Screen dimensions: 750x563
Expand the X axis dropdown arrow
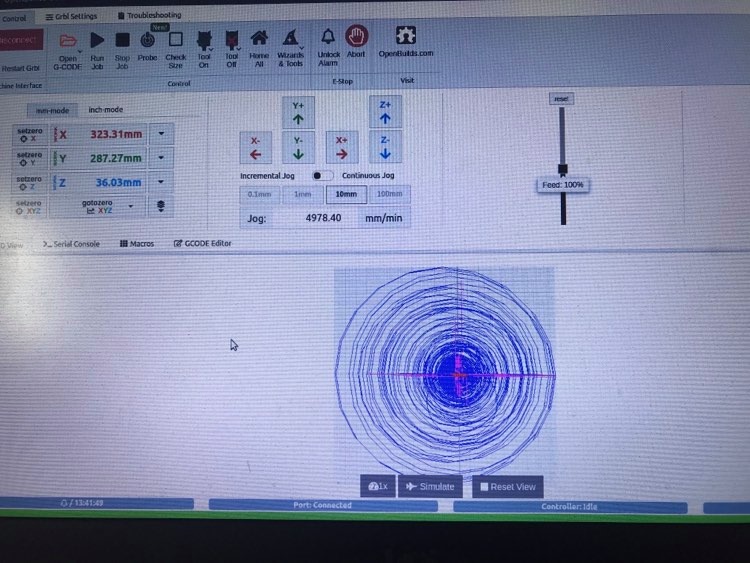(162, 134)
